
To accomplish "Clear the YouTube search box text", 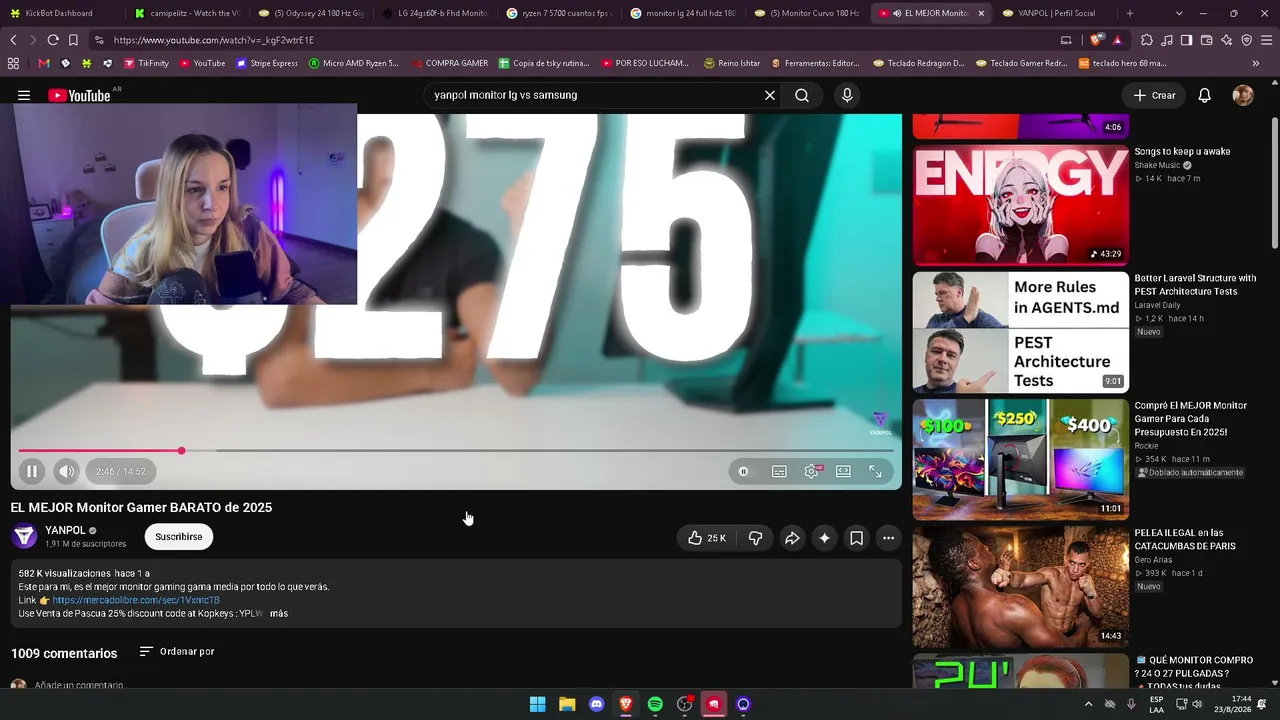I will 770,95.
